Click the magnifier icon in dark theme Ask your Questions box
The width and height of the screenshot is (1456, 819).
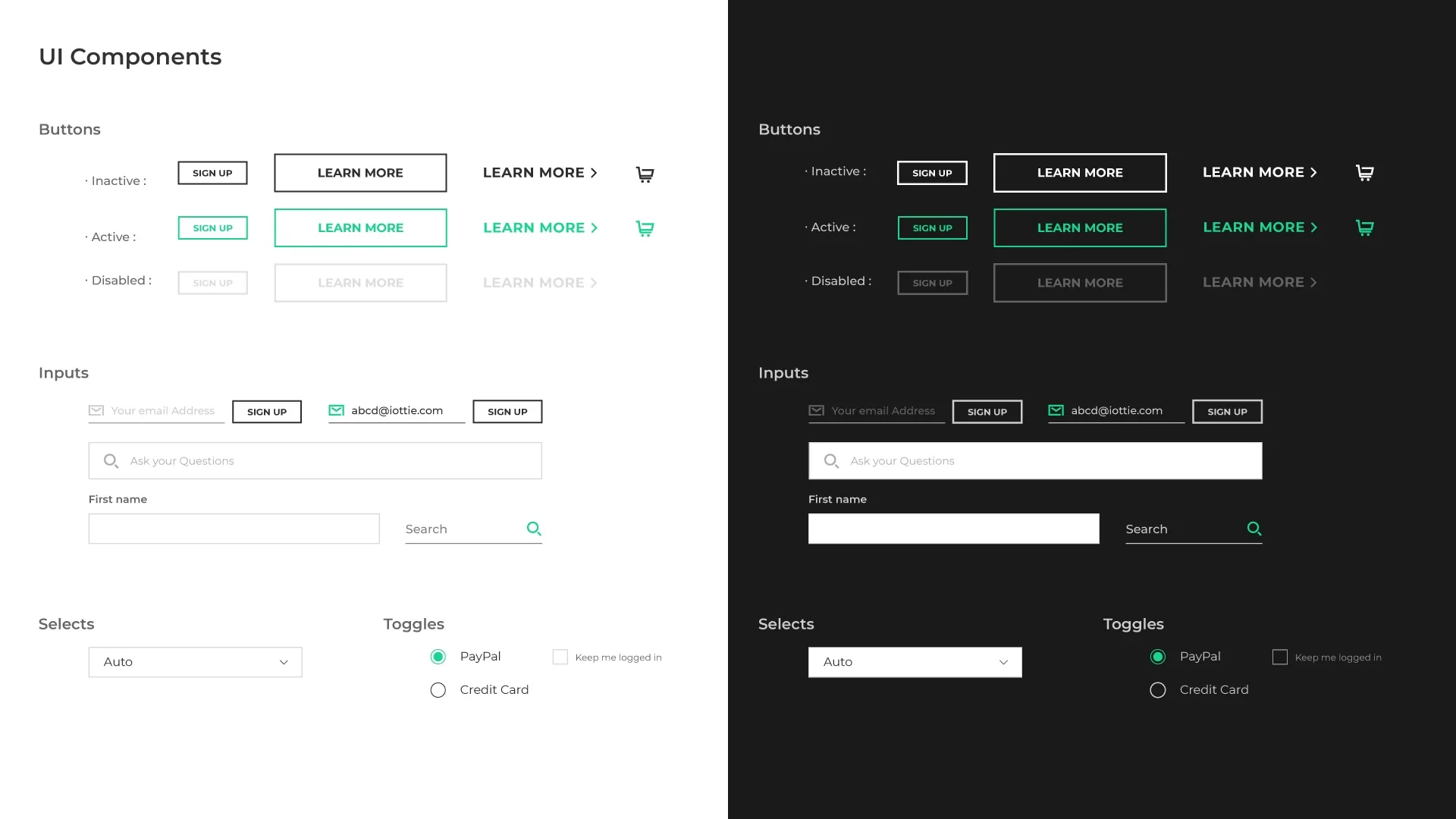(x=831, y=461)
